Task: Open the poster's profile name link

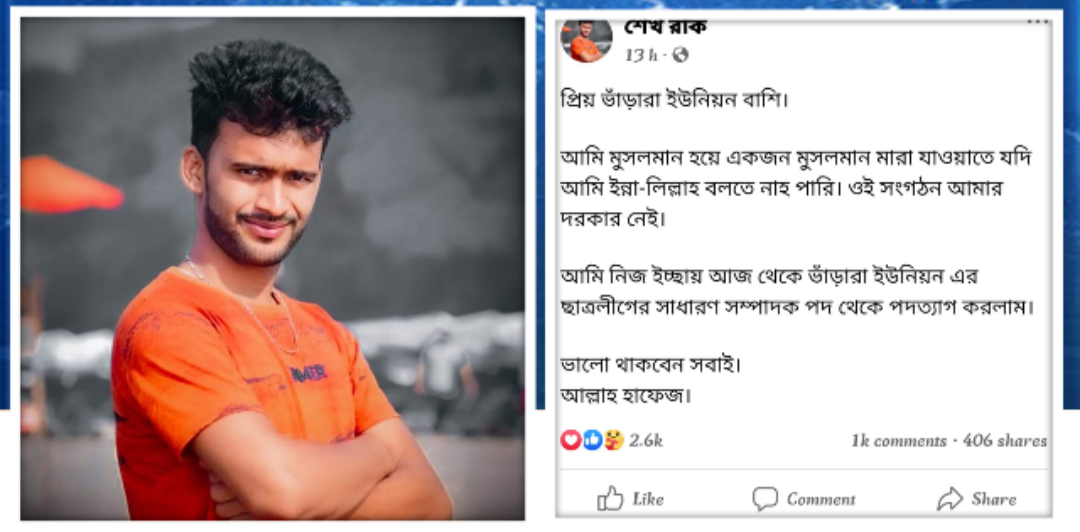Action: coord(665,28)
